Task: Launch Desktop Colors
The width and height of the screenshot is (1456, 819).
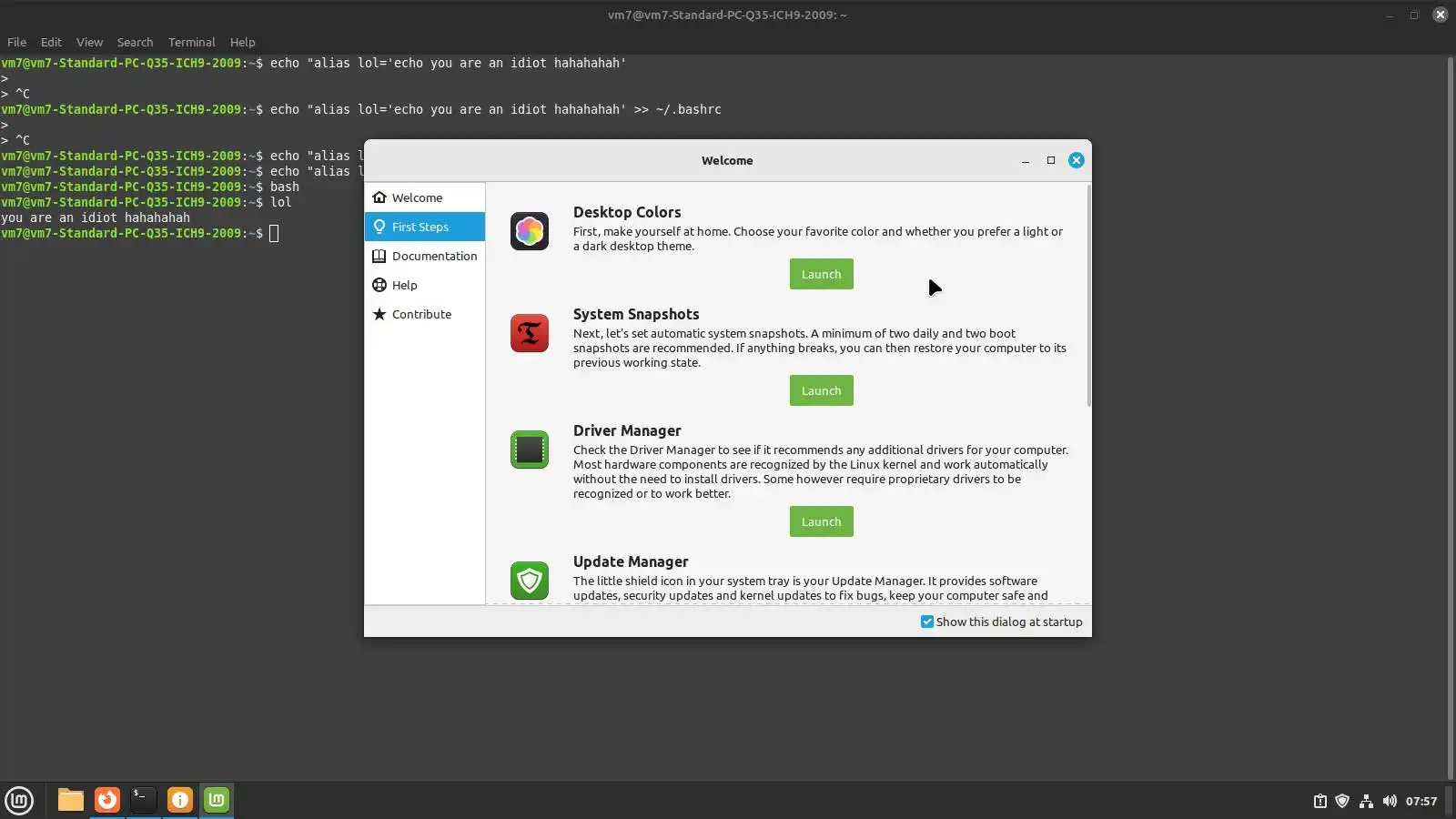Action: tap(821, 274)
